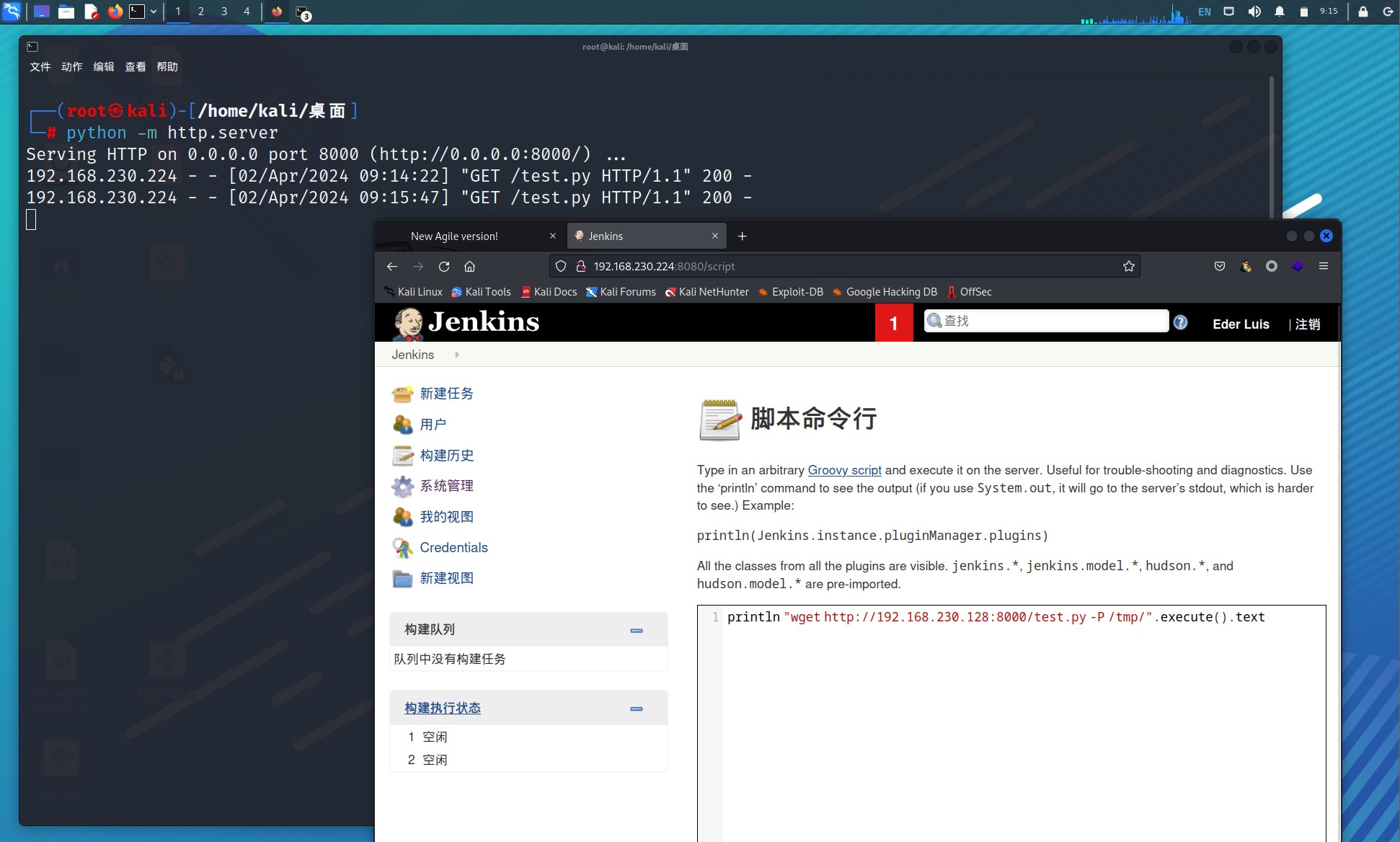Click the Firefox extension puzzle avatar icon
1400x842 pixels.
1246,266
